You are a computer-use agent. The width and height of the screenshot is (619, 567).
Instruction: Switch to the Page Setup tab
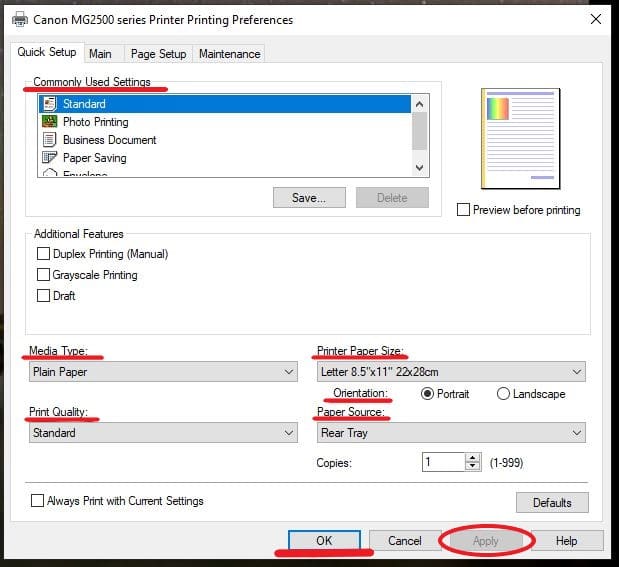pyautogui.click(x=158, y=54)
